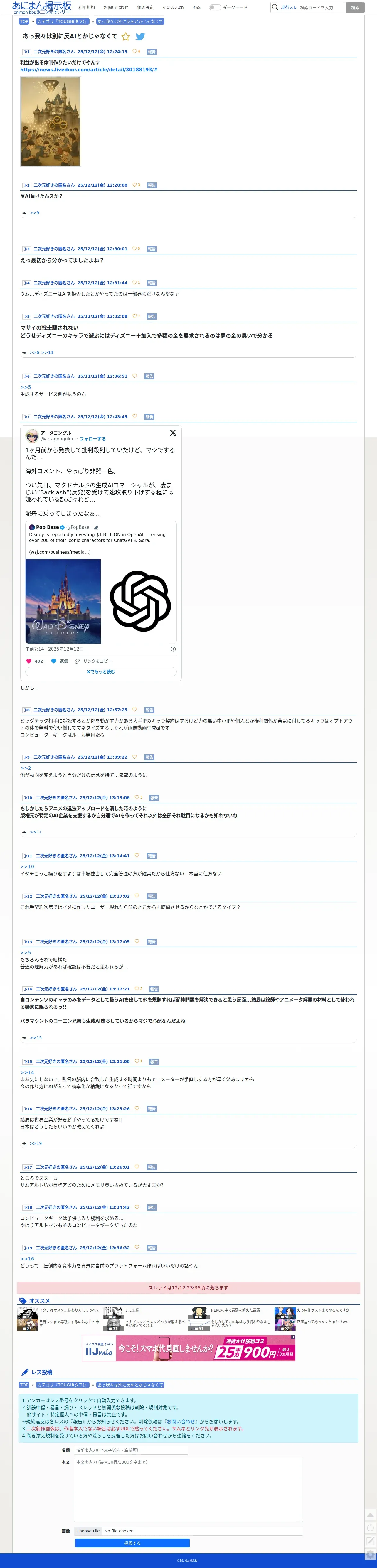The height and width of the screenshot is (1568, 377).
Task: Click the IIJmio advertisement banner
Action: [x=188, y=1348]
